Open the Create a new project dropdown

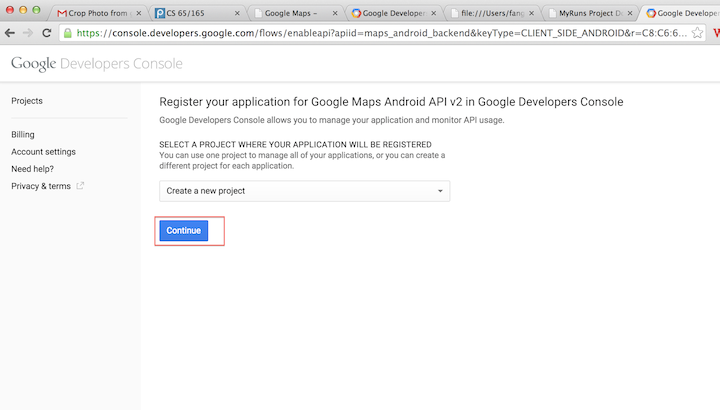click(304, 191)
